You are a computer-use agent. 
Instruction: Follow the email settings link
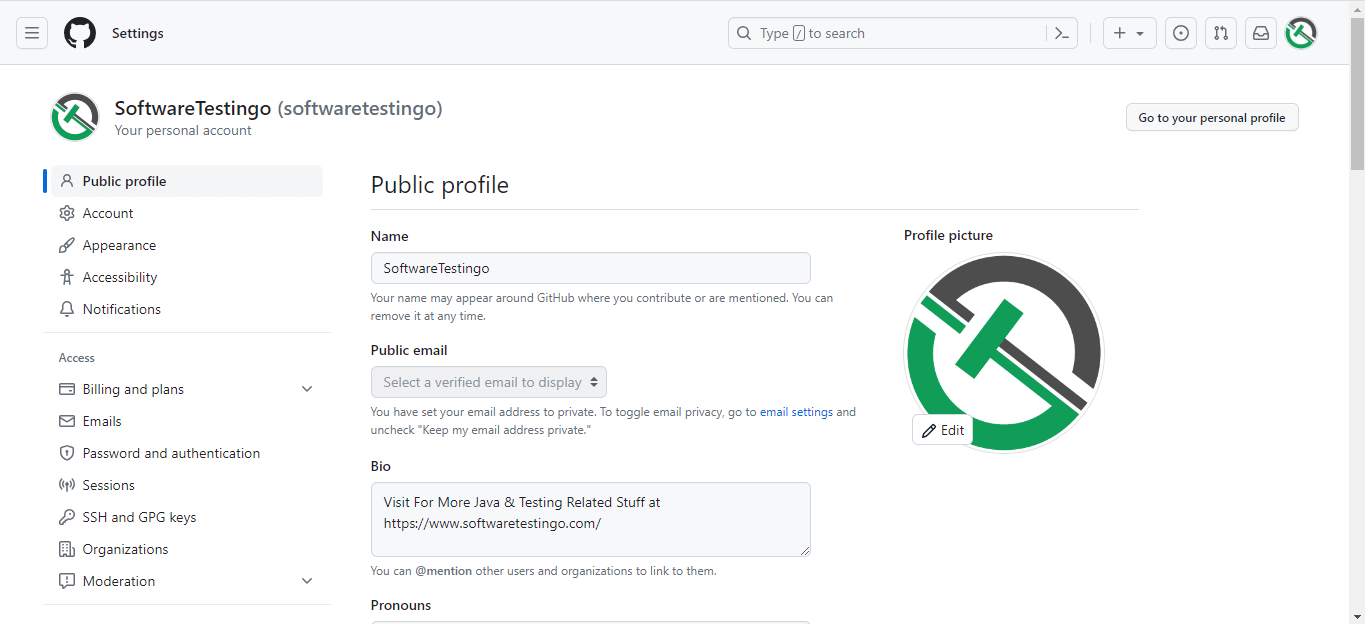coord(796,412)
